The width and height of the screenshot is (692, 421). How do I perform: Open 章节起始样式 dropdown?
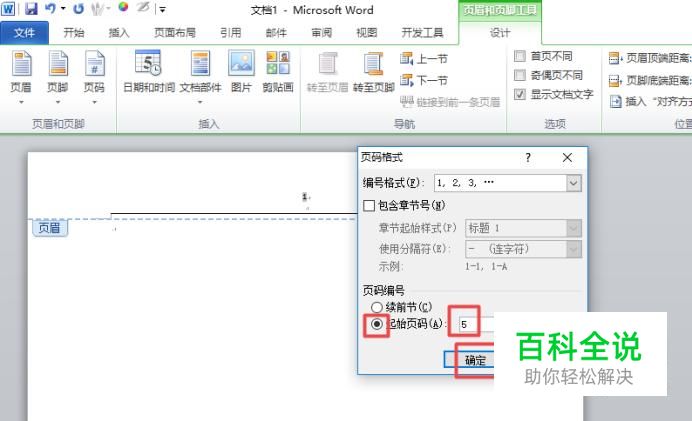pyautogui.click(x=523, y=228)
